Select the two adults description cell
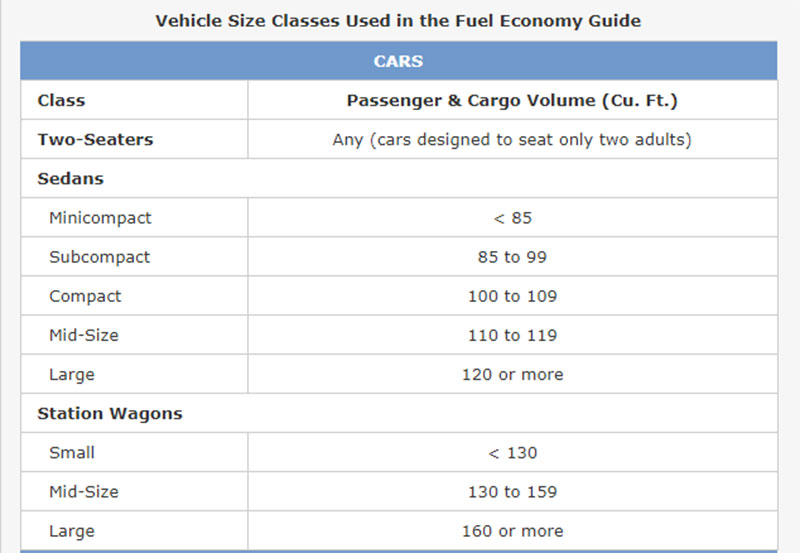The image size is (800, 553). click(512, 139)
